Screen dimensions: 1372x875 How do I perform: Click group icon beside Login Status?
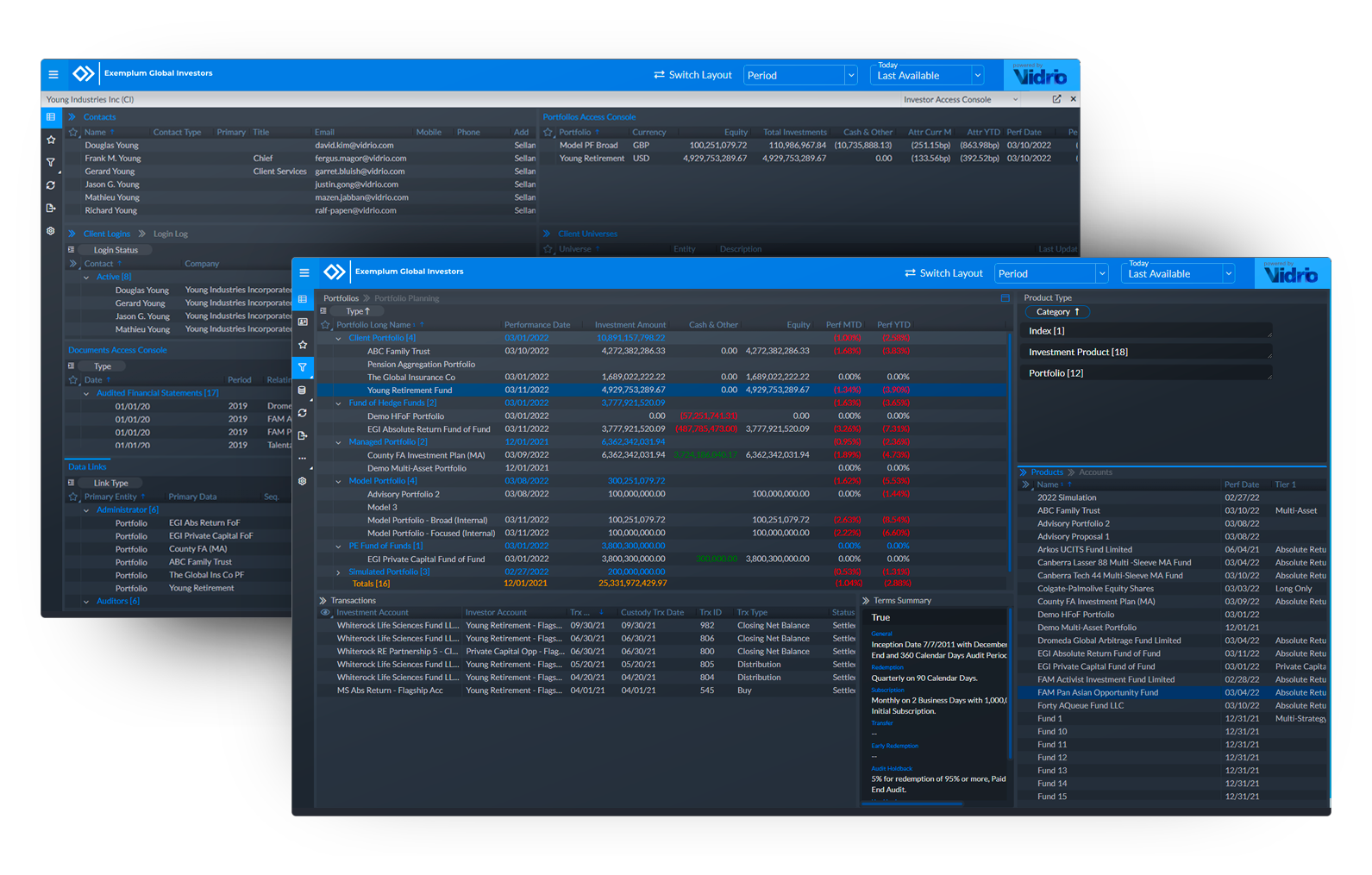point(72,250)
